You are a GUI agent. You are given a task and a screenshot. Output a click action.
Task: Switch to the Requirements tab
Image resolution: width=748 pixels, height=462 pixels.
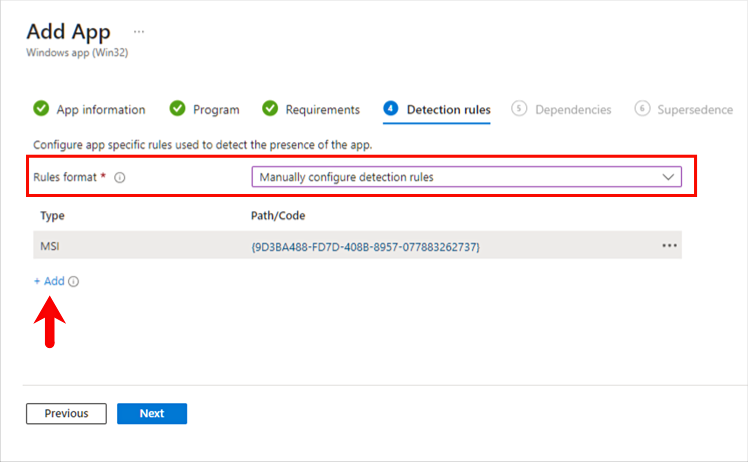(x=322, y=110)
